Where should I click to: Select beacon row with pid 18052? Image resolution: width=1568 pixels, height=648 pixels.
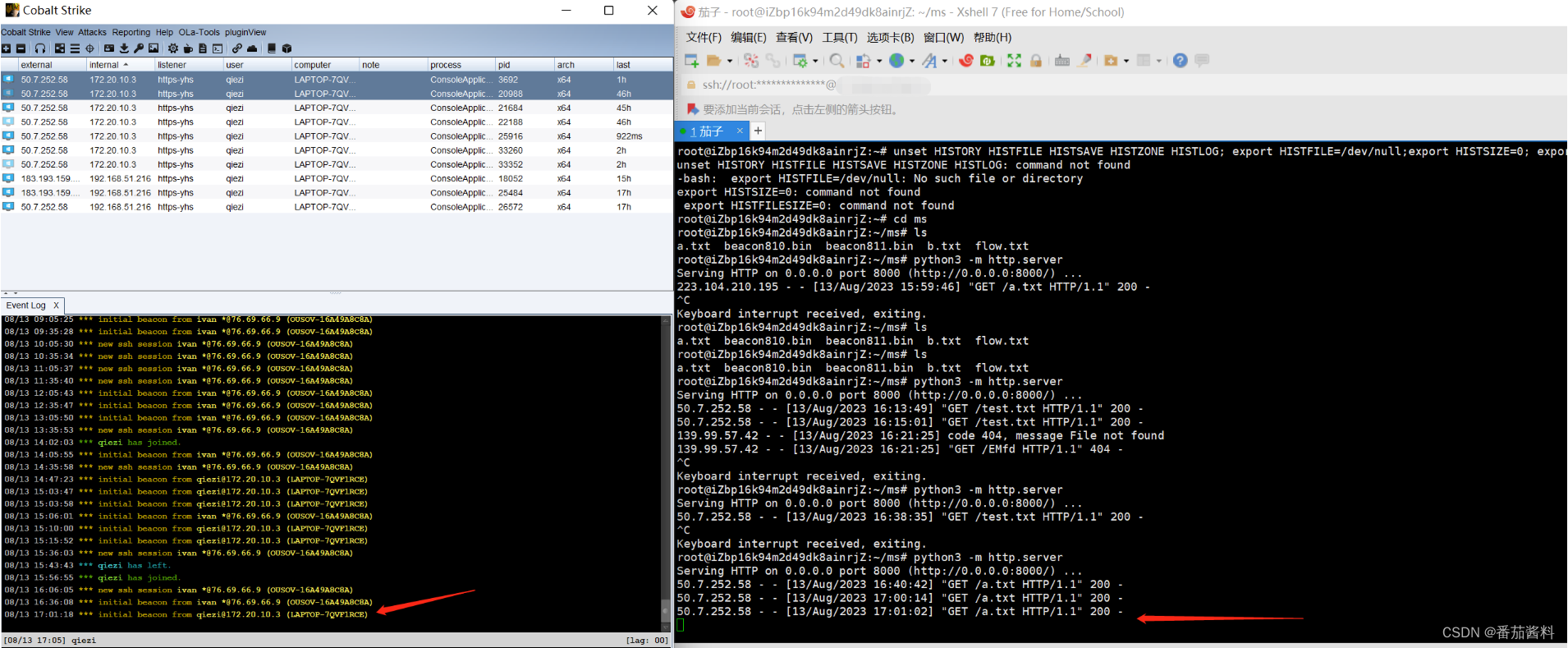(x=337, y=178)
